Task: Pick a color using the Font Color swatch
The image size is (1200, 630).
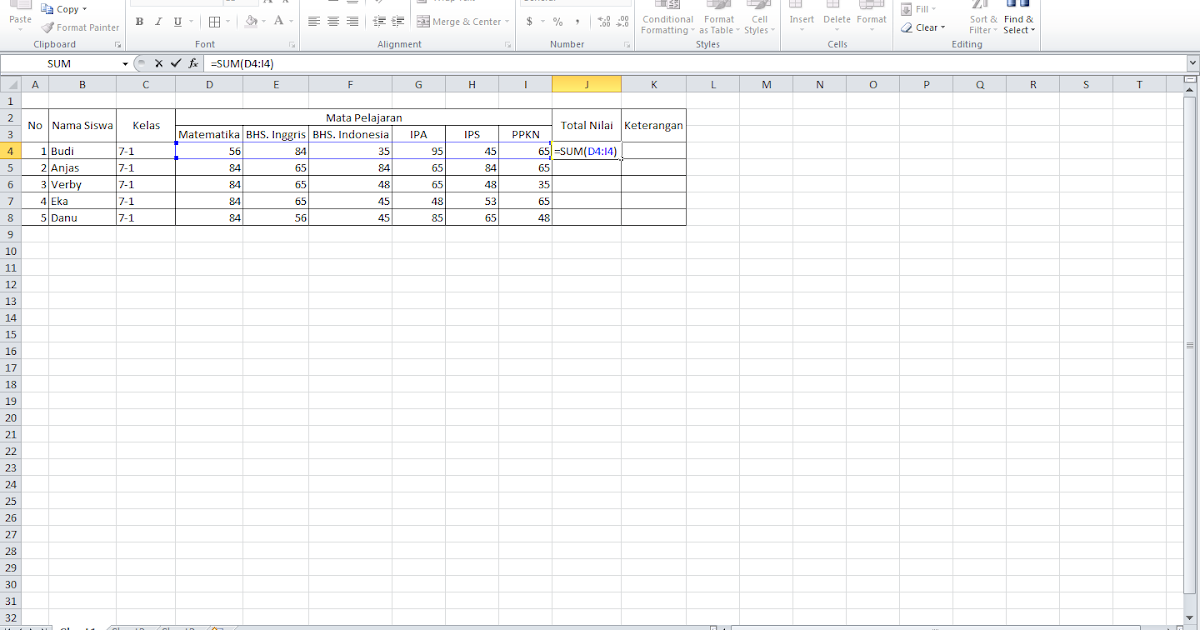Action: click(x=278, y=21)
